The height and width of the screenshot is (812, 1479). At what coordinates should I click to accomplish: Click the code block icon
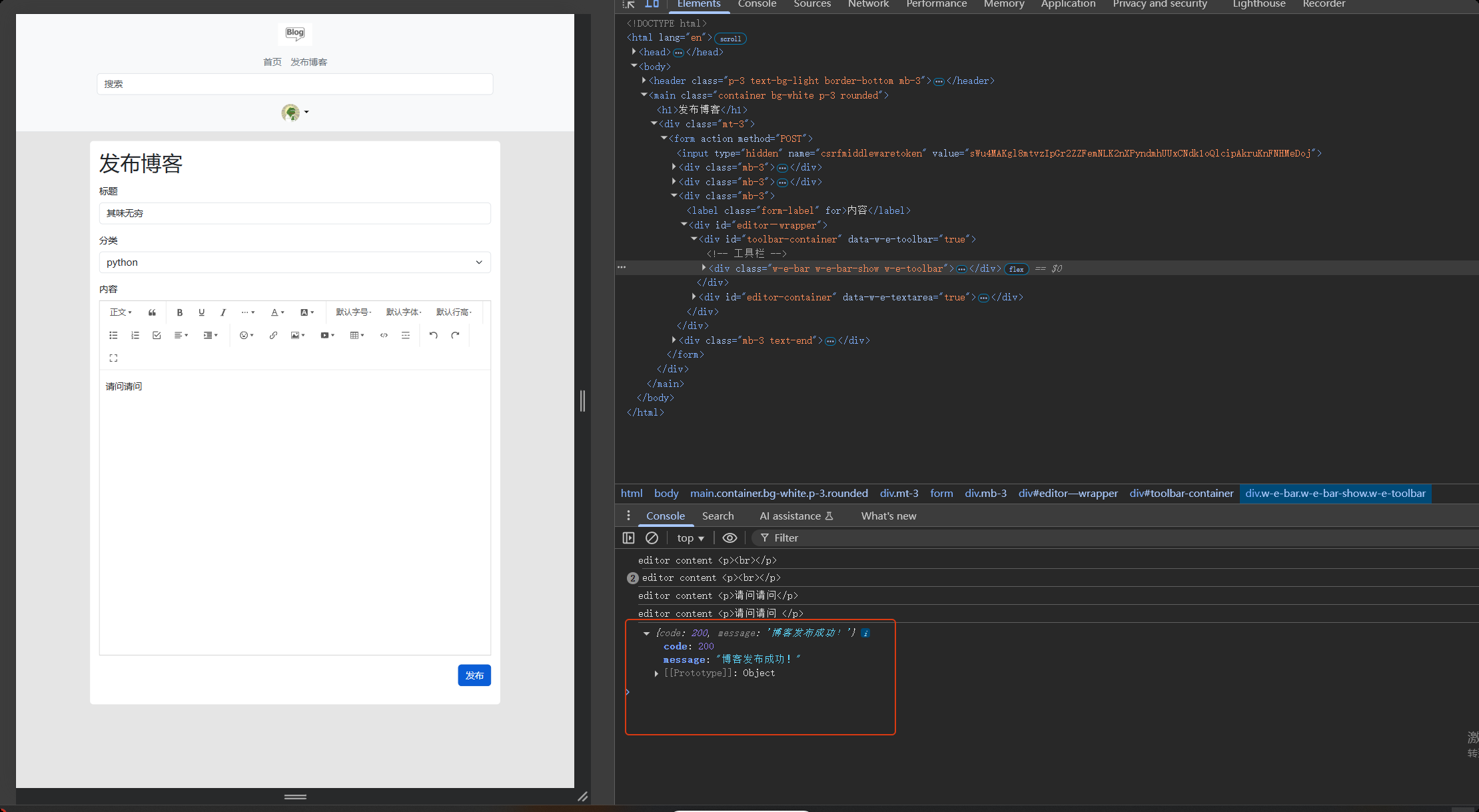point(384,336)
